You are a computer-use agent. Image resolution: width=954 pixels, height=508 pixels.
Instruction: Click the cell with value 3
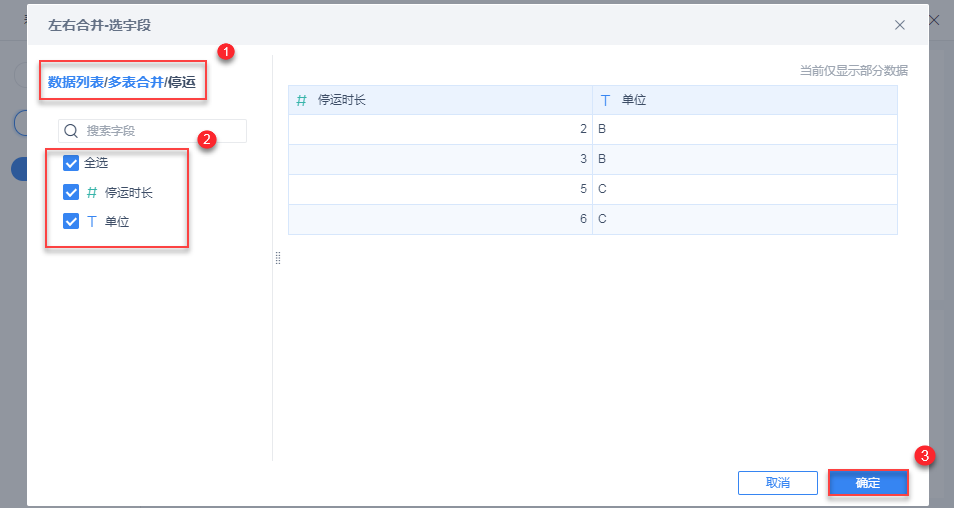point(440,159)
